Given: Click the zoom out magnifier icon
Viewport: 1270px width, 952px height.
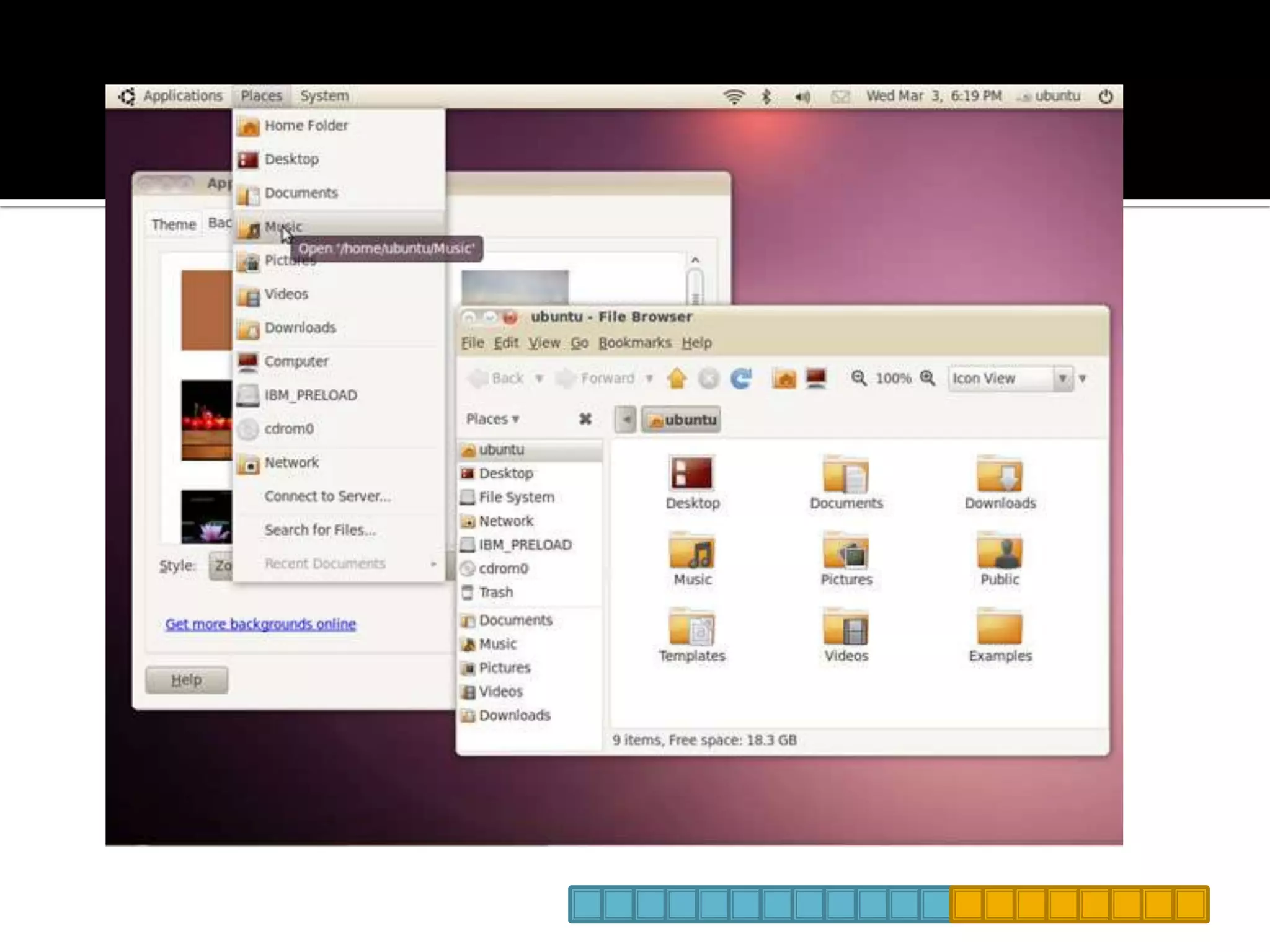Looking at the screenshot, I should pos(859,378).
